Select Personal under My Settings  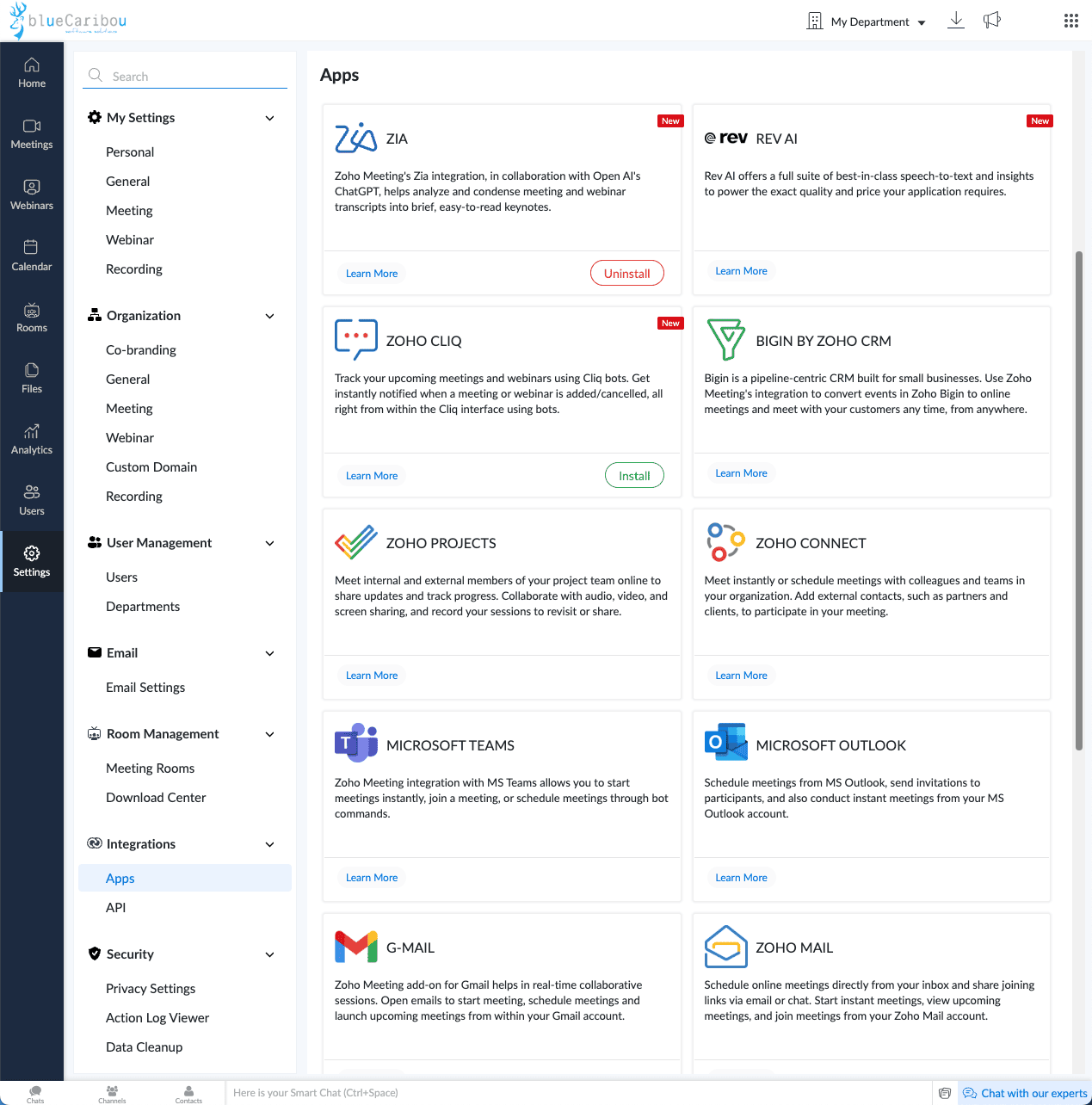[x=130, y=151]
